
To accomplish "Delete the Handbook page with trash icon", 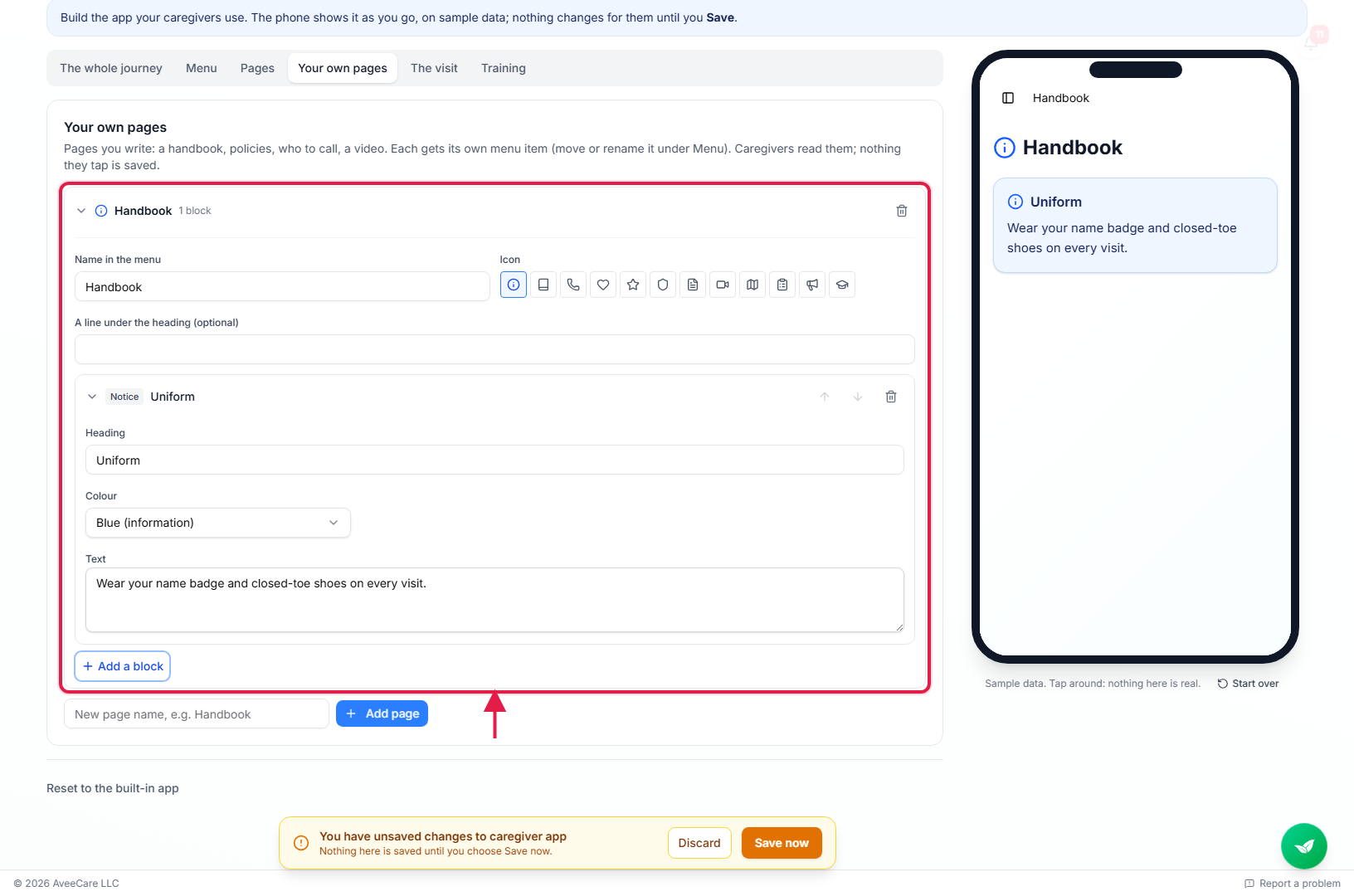I will (902, 211).
